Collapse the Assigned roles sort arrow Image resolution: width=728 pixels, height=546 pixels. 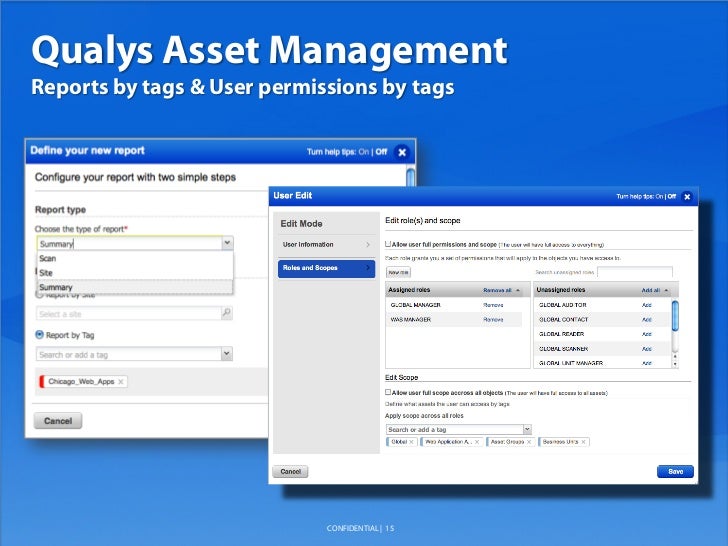tap(518, 290)
